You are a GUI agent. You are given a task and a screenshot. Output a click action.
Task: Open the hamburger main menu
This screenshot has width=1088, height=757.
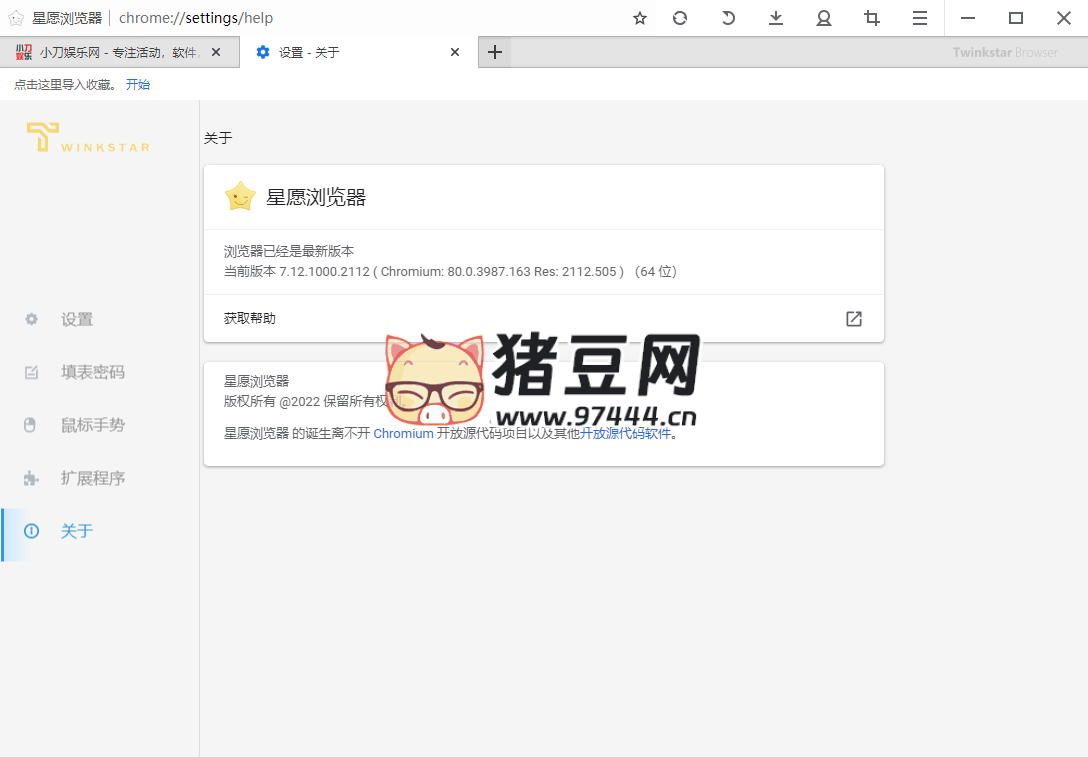pyautogui.click(x=920, y=18)
